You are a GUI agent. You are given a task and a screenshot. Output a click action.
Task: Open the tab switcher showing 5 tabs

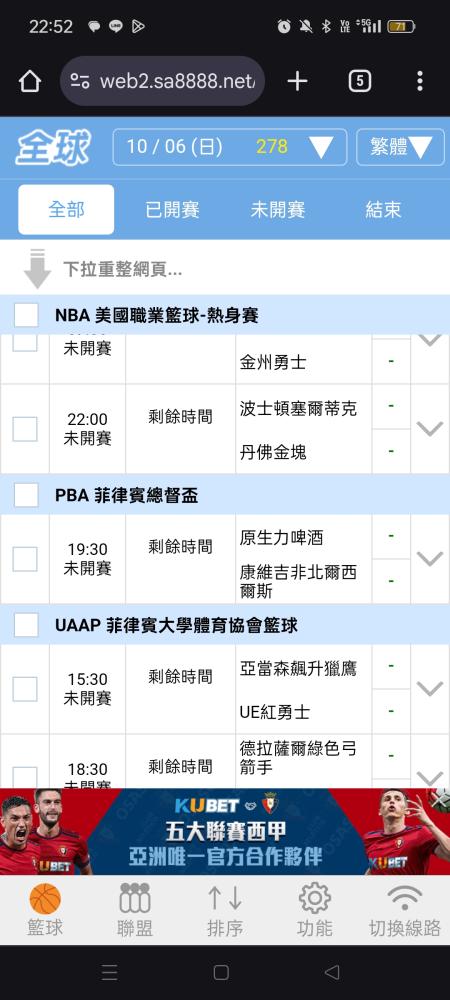coord(359,81)
